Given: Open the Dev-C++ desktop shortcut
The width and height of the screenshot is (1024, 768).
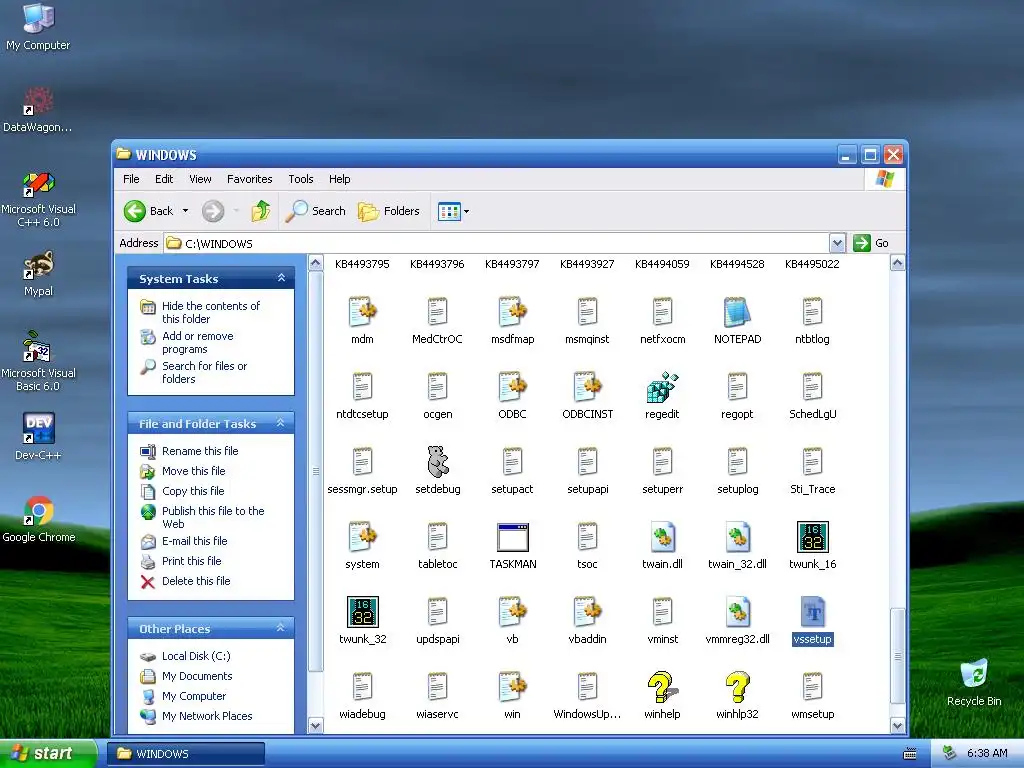Looking at the screenshot, I should click(39, 437).
